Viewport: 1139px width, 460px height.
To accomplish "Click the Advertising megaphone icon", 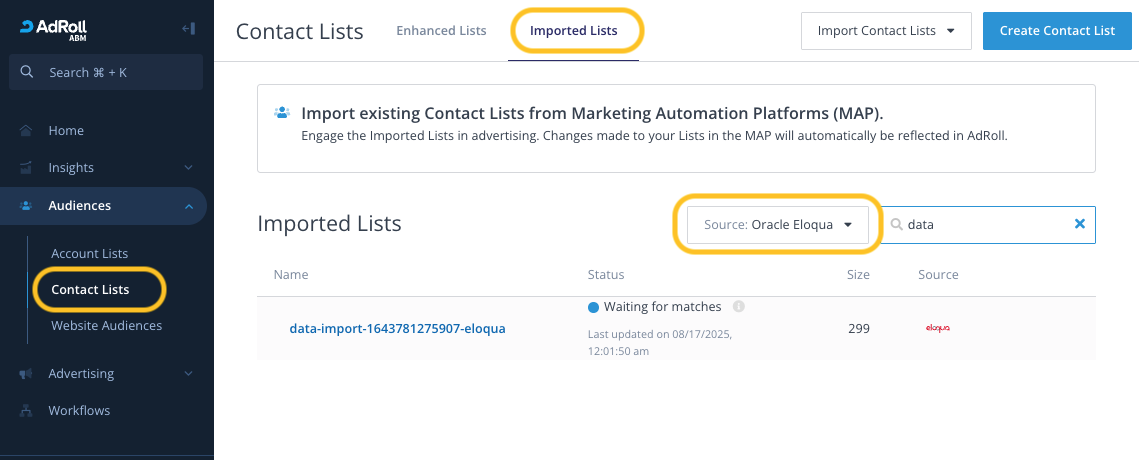I will [x=26, y=374].
